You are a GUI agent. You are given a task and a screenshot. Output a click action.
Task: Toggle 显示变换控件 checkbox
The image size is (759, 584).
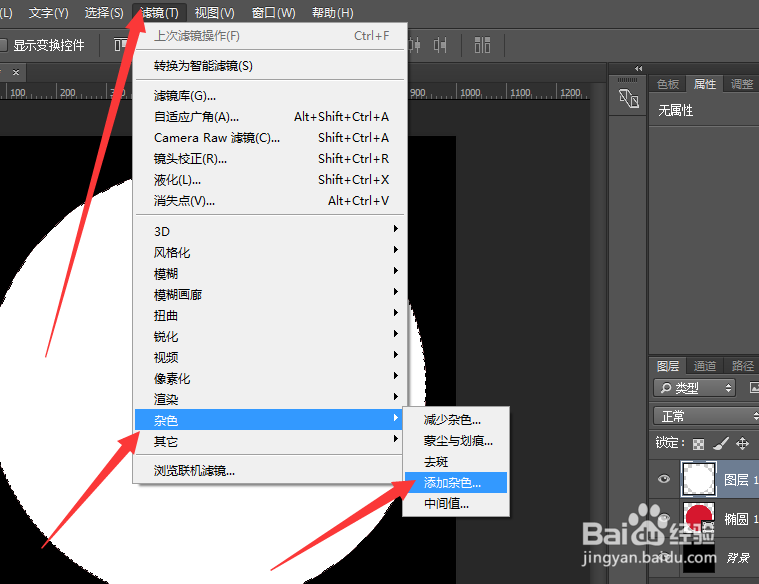pos(2,46)
